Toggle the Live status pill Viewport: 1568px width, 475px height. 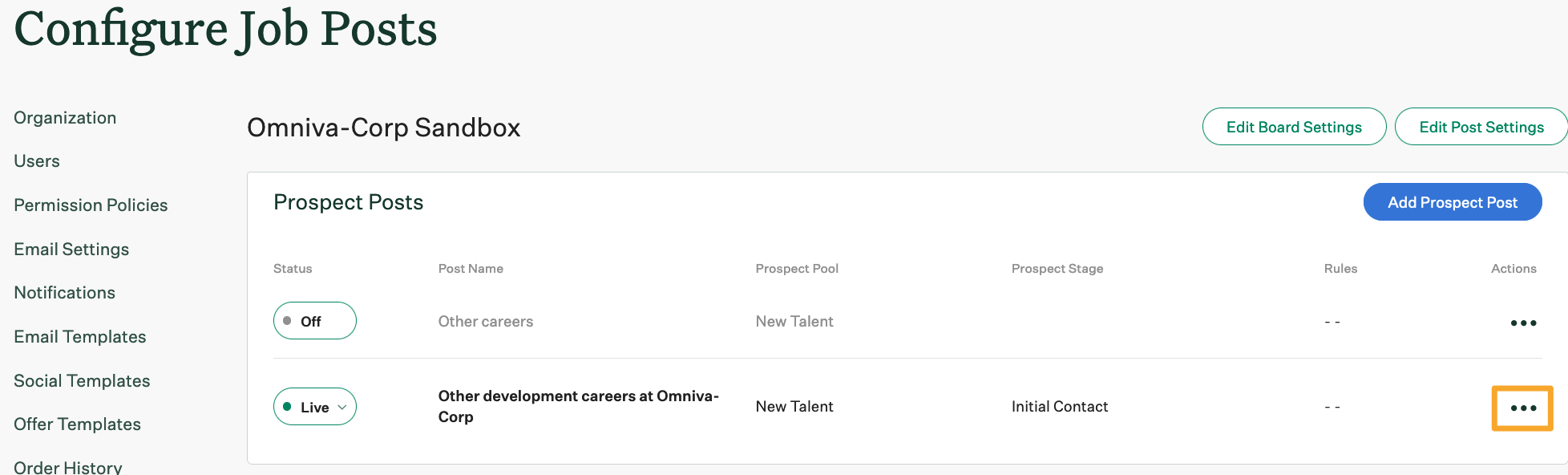point(314,406)
